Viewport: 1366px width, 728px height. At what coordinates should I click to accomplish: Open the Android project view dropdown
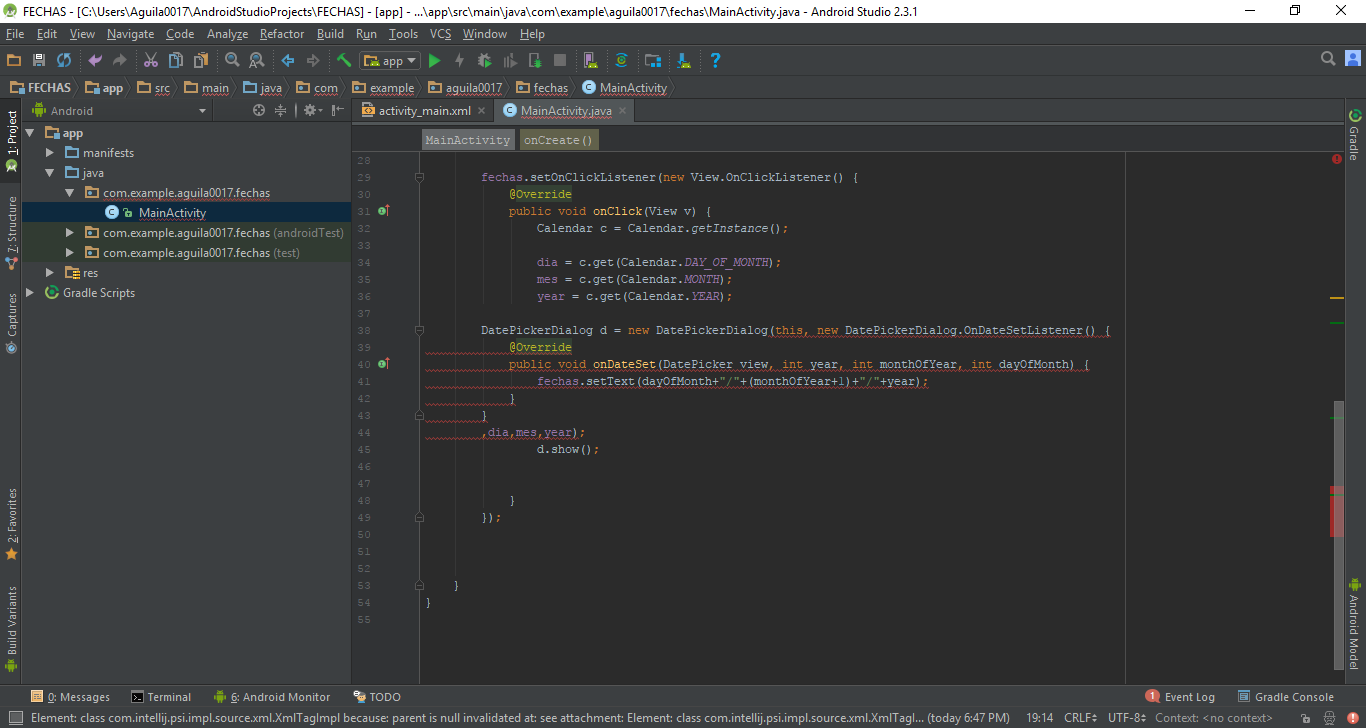coord(119,111)
